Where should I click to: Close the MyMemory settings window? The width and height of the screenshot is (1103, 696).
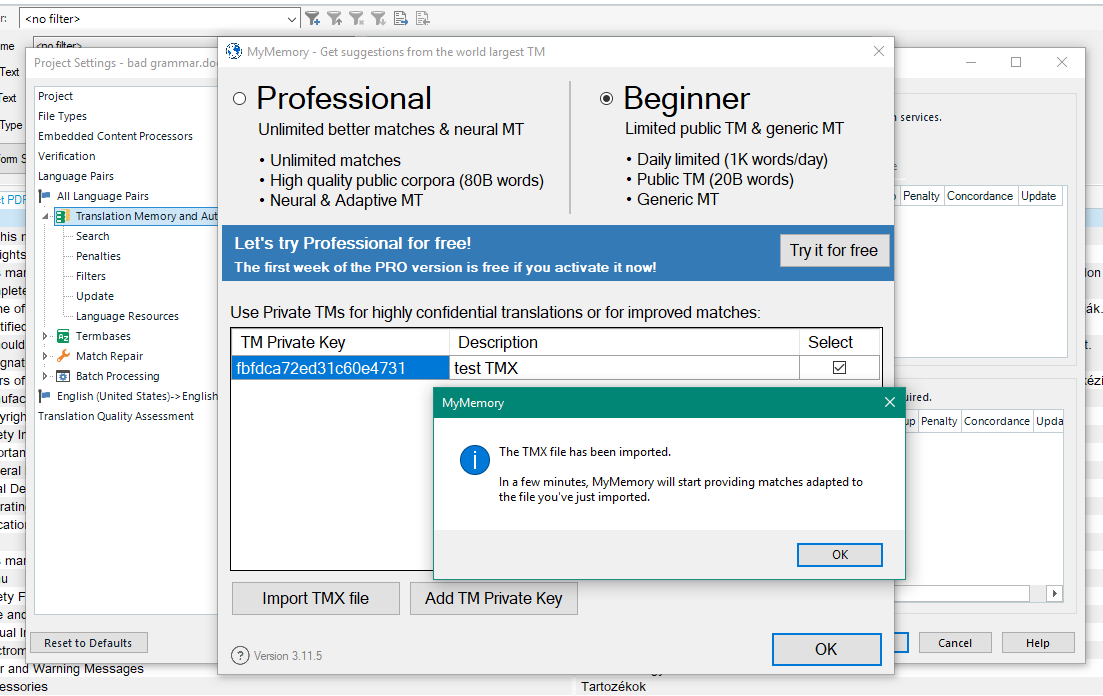click(x=879, y=51)
